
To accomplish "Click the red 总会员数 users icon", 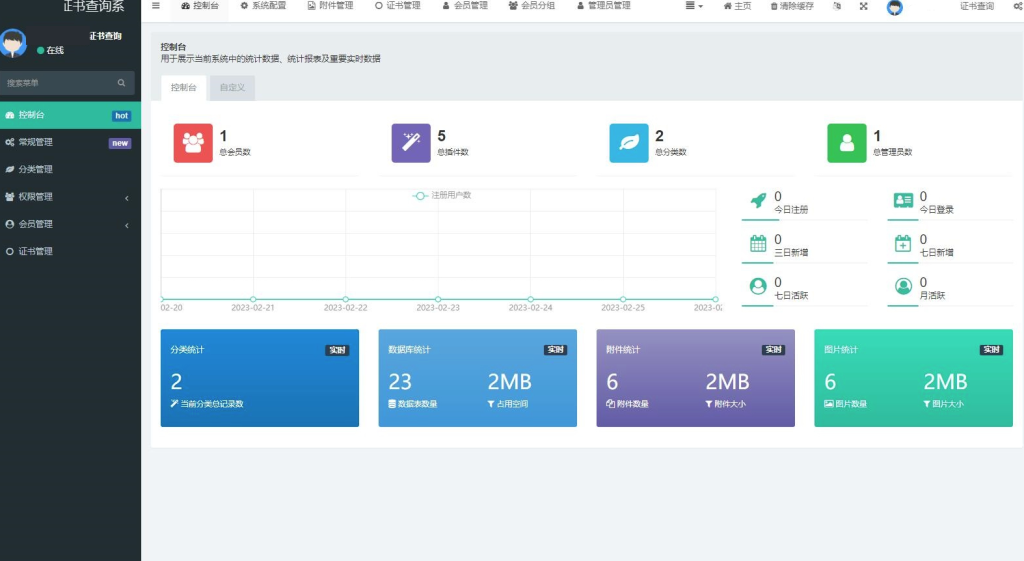I will (x=193, y=143).
